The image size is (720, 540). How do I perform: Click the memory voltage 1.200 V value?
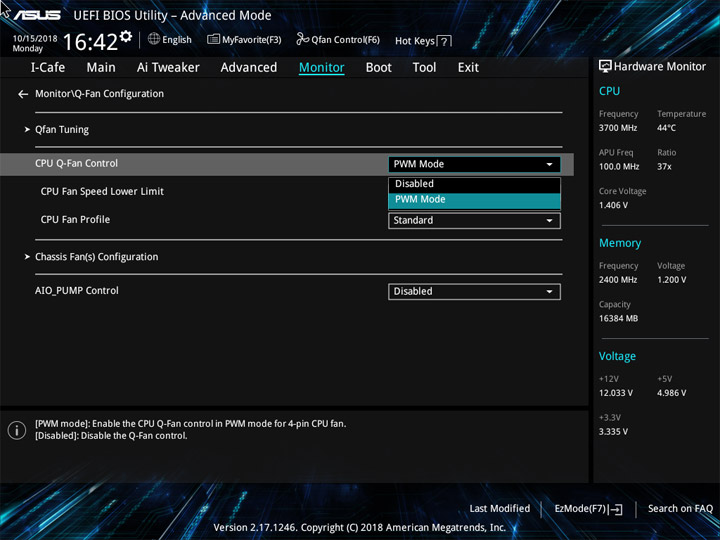tap(671, 280)
